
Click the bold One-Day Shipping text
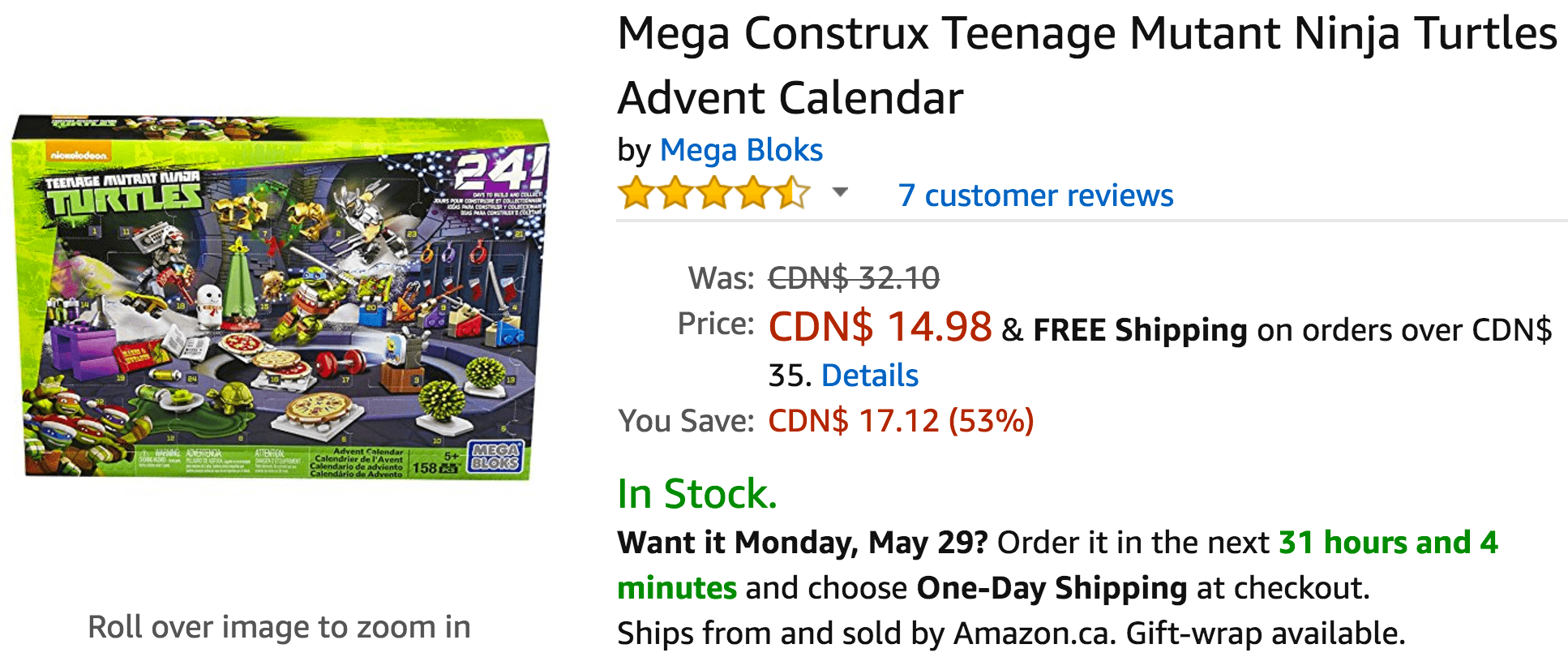1052,588
